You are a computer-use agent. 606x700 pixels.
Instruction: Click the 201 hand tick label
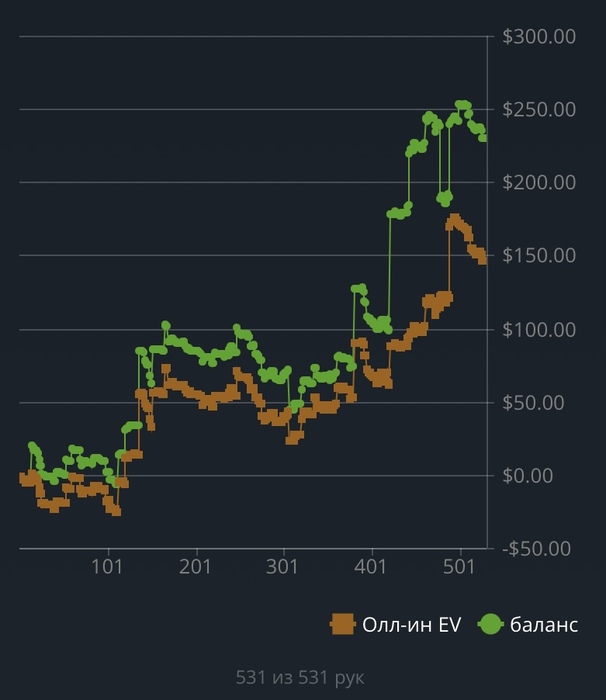click(x=195, y=567)
